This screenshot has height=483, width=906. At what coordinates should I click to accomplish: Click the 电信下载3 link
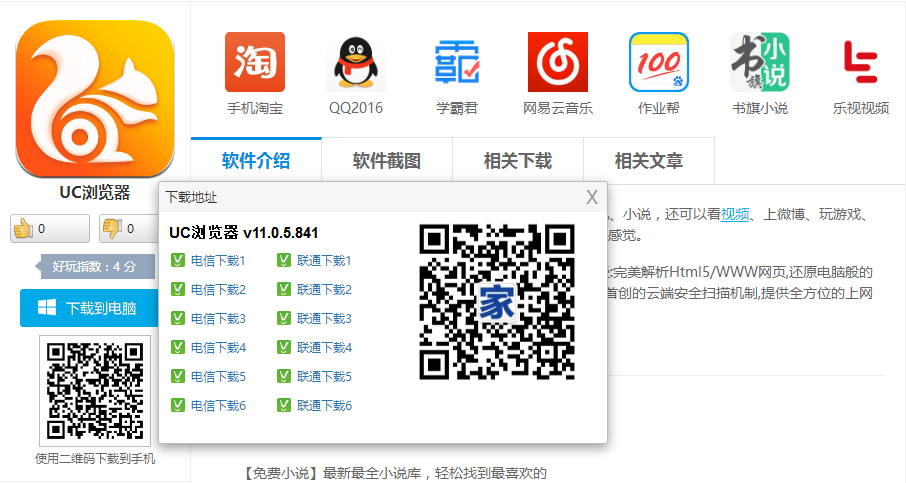pyautogui.click(x=218, y=318)
